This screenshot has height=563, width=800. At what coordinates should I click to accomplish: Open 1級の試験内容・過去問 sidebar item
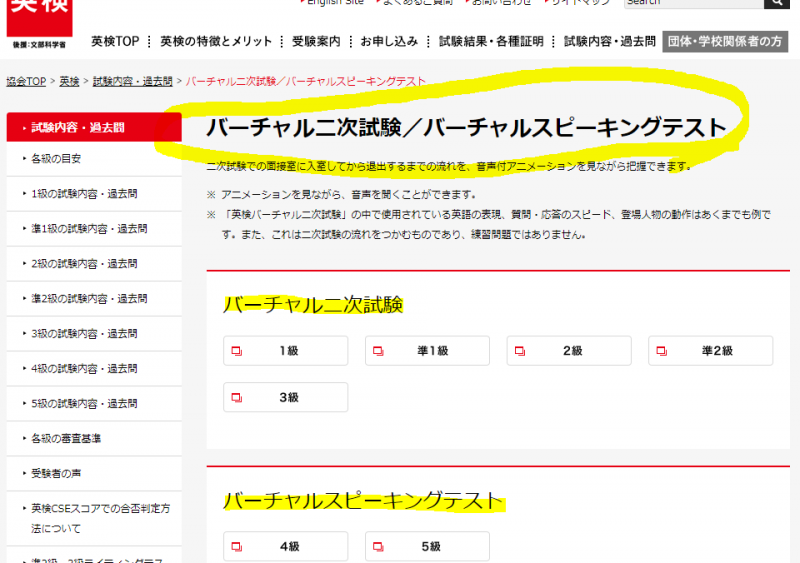(94, 194)
